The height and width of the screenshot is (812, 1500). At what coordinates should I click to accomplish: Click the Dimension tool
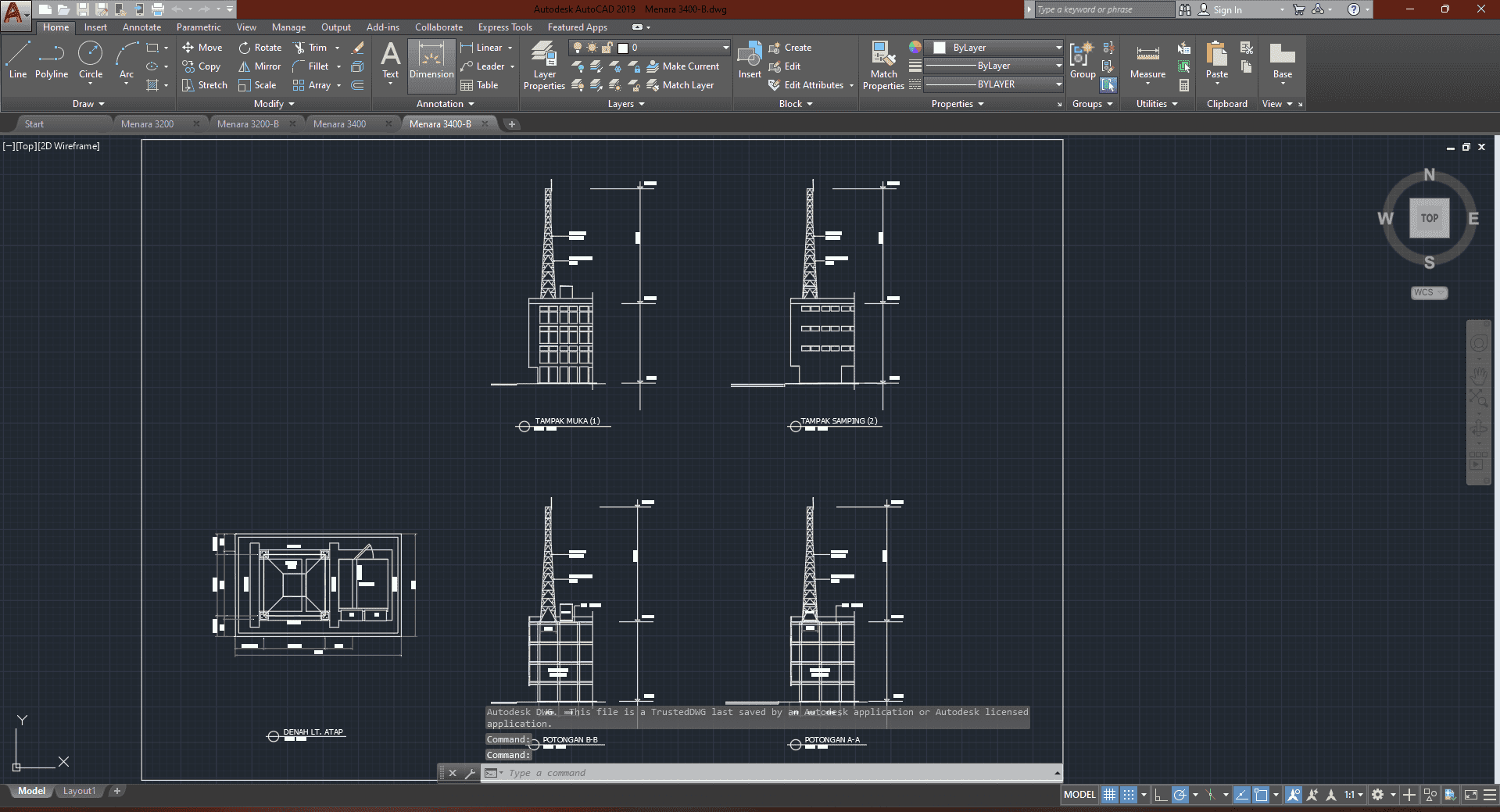[x=431, y=60]
